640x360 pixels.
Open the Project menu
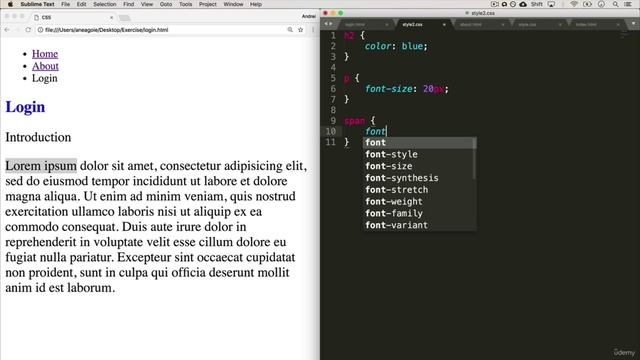click(x=208, y=4)
